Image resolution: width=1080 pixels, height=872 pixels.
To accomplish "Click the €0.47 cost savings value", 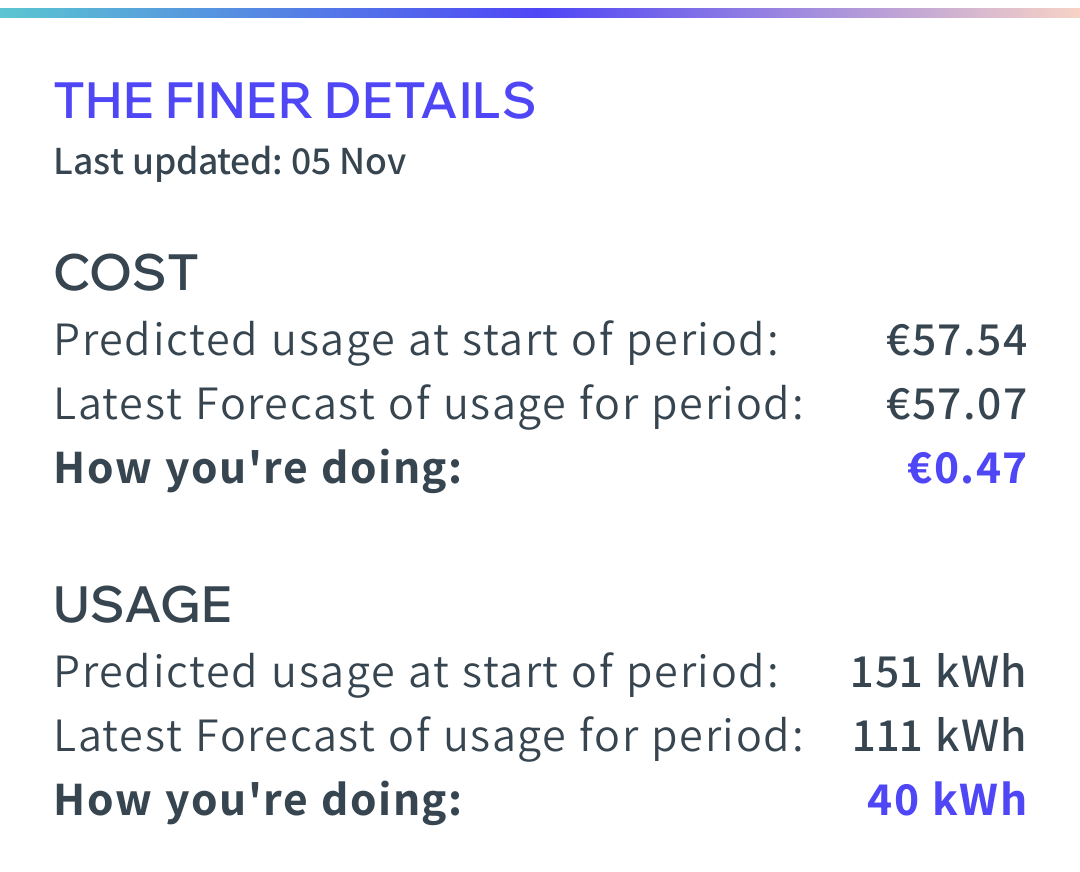I will (967, 468).
